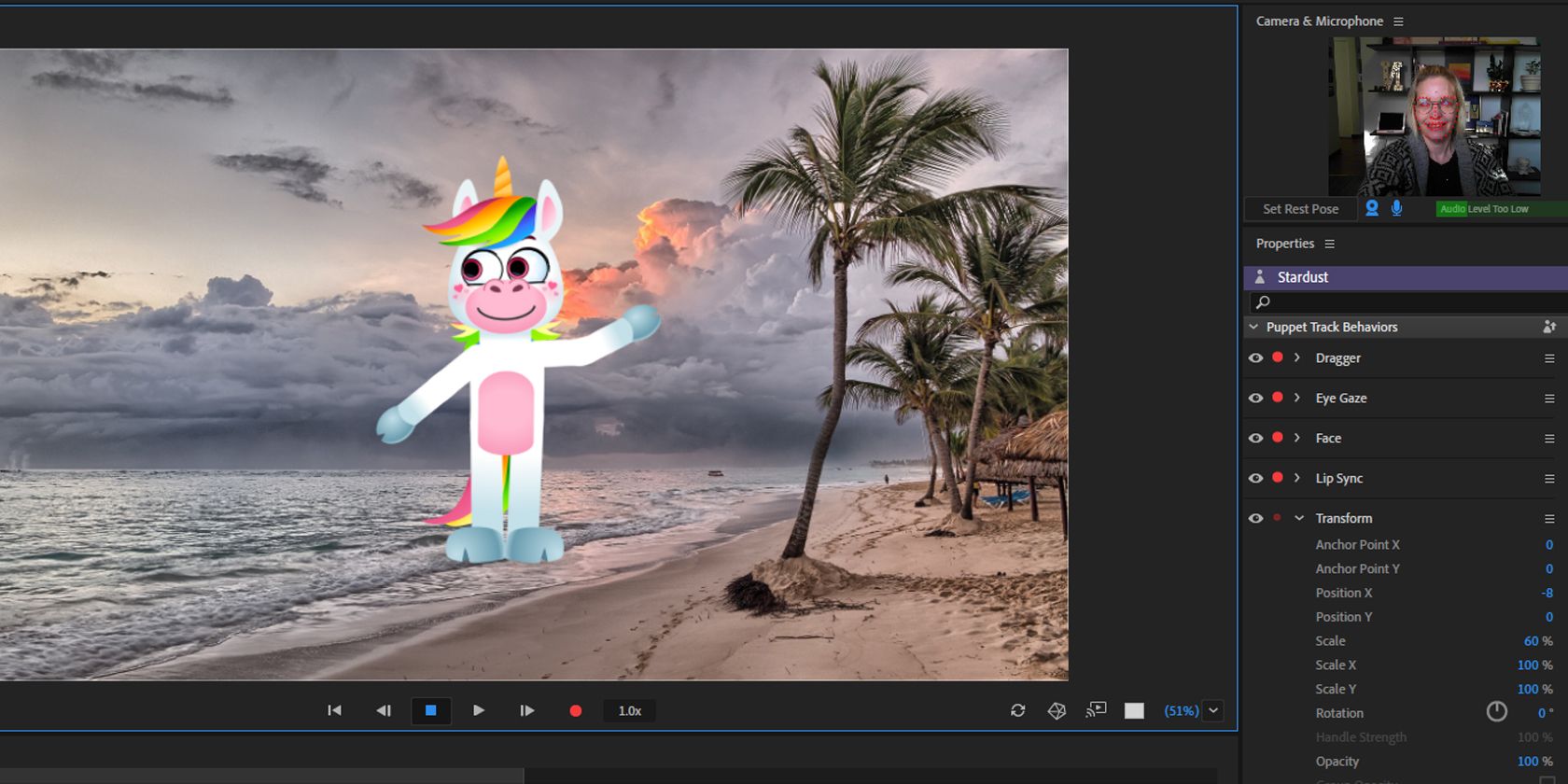The height and width of the screenshot is (784, 1568).
Task: Toggle the microphone input icon
Action: pos(1396,208)
